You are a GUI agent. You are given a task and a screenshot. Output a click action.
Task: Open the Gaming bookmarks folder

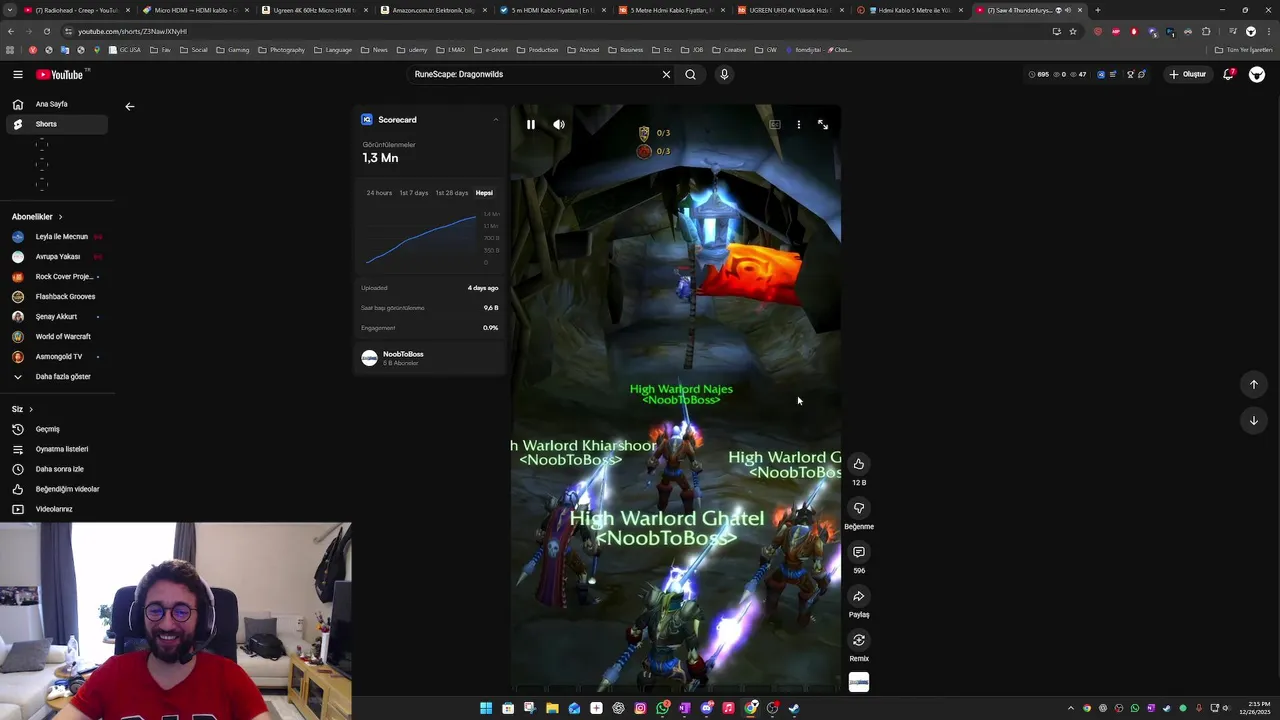coord(232,49)
